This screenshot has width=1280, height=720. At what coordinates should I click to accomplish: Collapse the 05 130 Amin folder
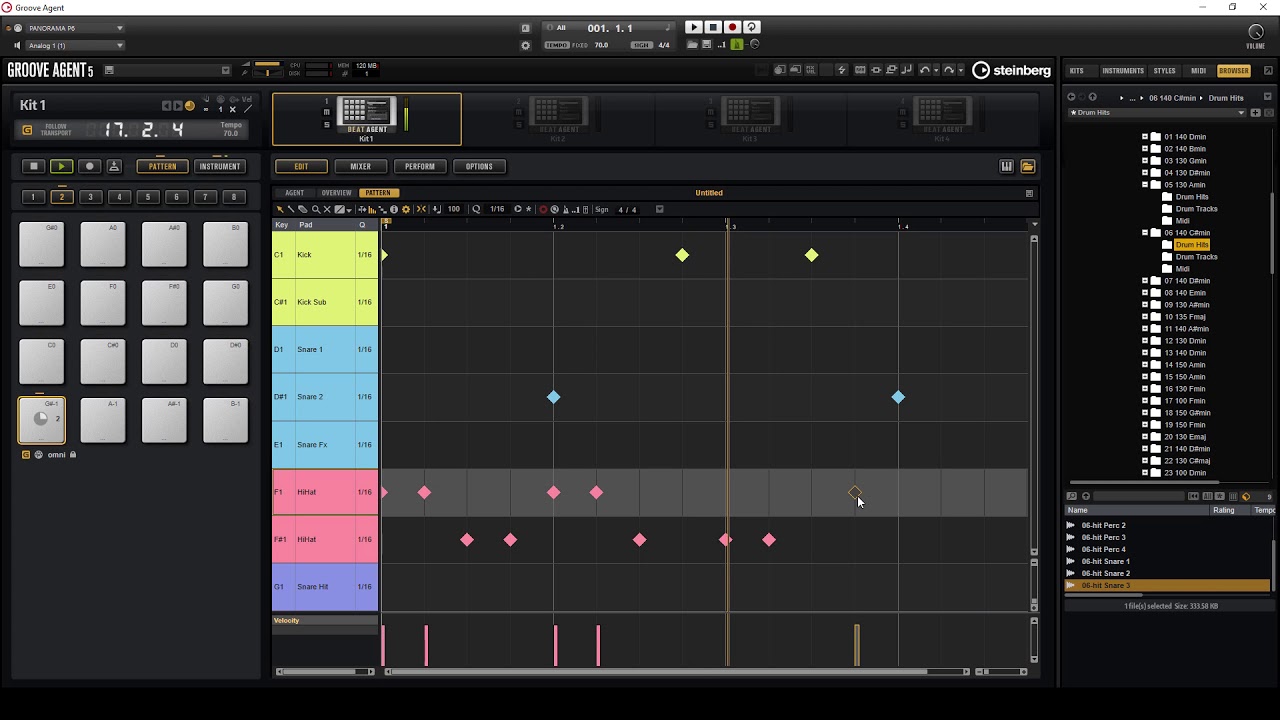pos(1145,185)
